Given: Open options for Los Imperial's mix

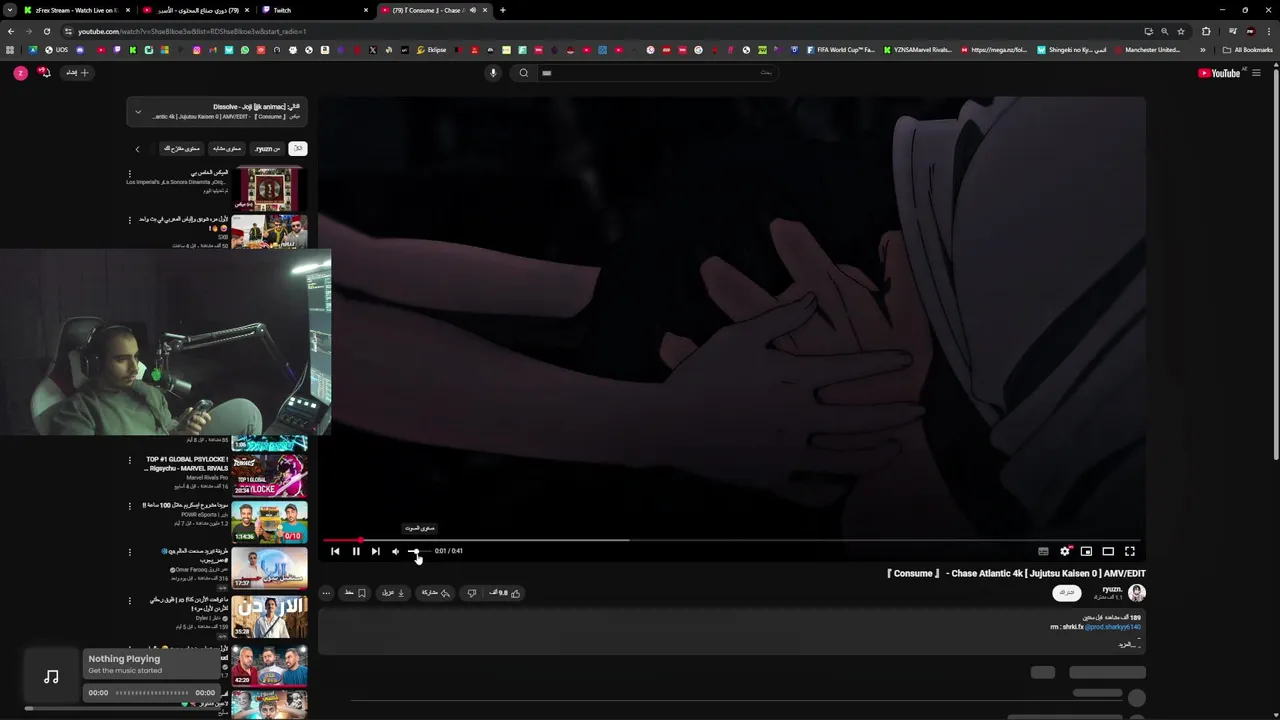Looking at the screenshot, I should tap(129, 174).
